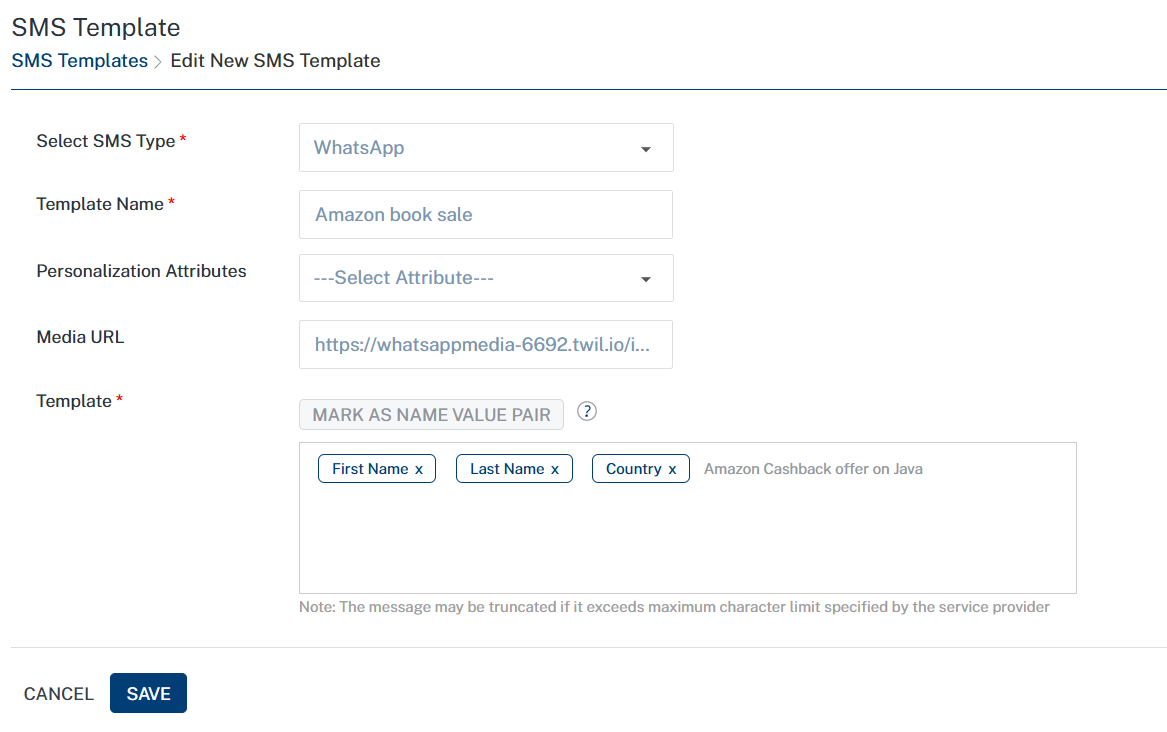The width and height of the screenshot is (1167, 732).
Task: Select the Last Name tag chip
Action: [506, 469]
